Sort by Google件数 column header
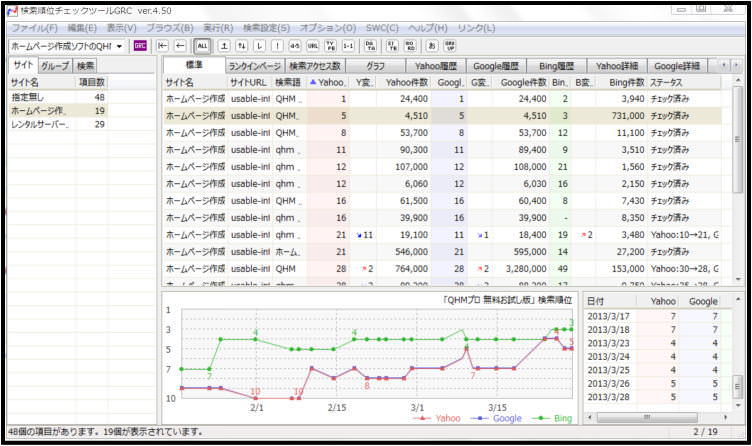Viewport: 752px width, 446px height. tap(521, 82)
